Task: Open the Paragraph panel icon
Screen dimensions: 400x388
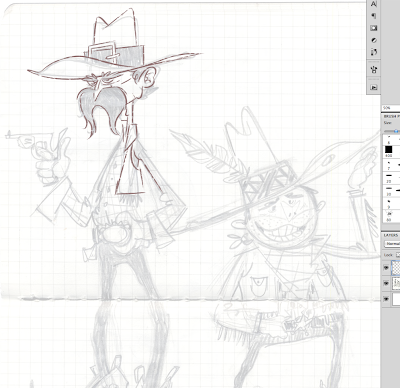Action: coord(374,16)
